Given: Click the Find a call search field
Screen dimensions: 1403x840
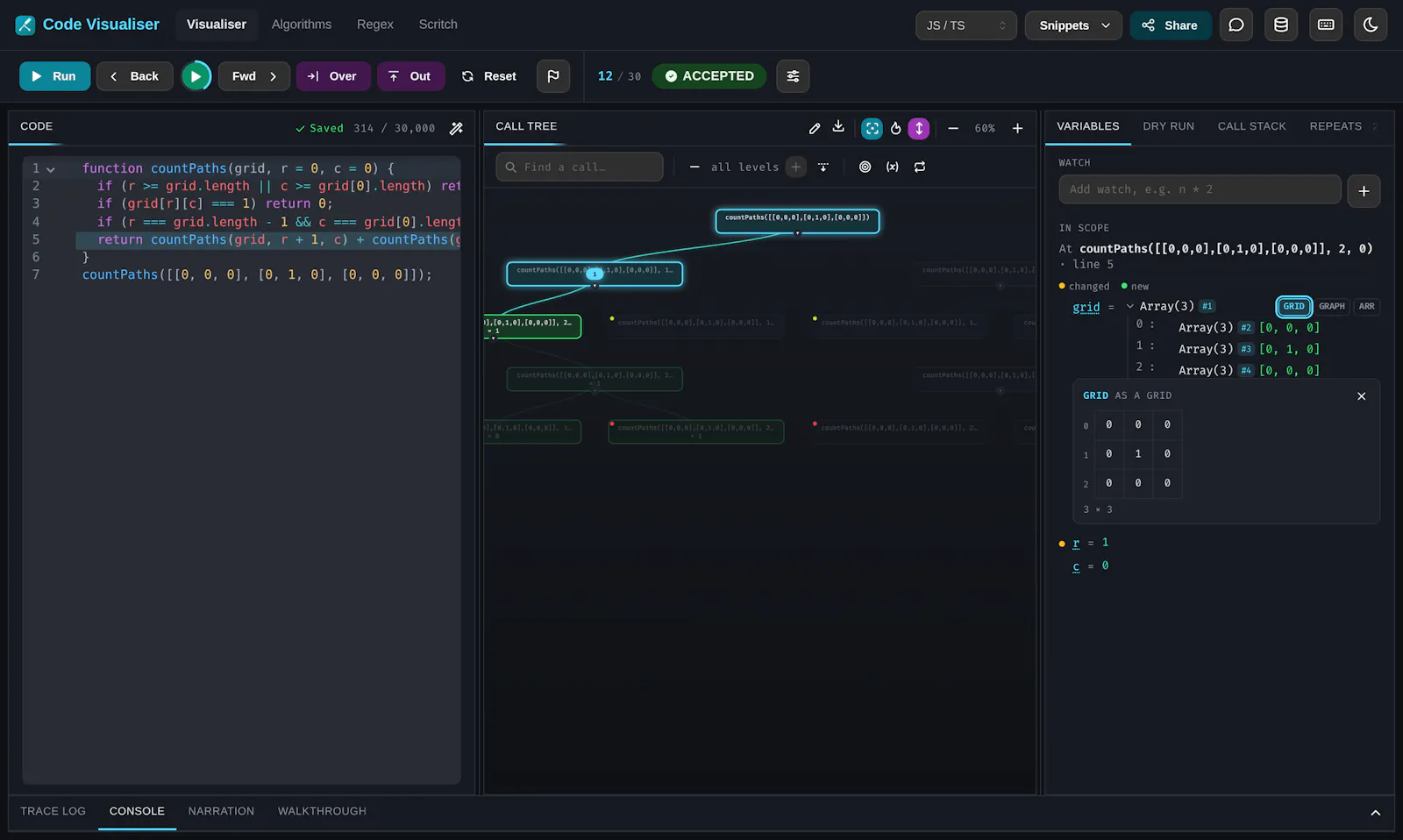Looking at the screenshot, I should pyautogui.click(x=580, y=167).
